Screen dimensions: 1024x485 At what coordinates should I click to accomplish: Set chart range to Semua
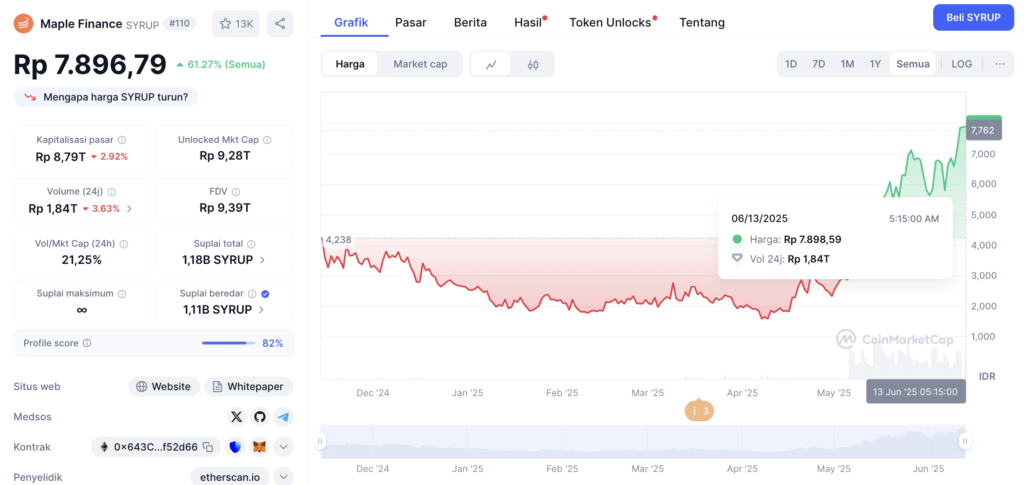[913, 64]
